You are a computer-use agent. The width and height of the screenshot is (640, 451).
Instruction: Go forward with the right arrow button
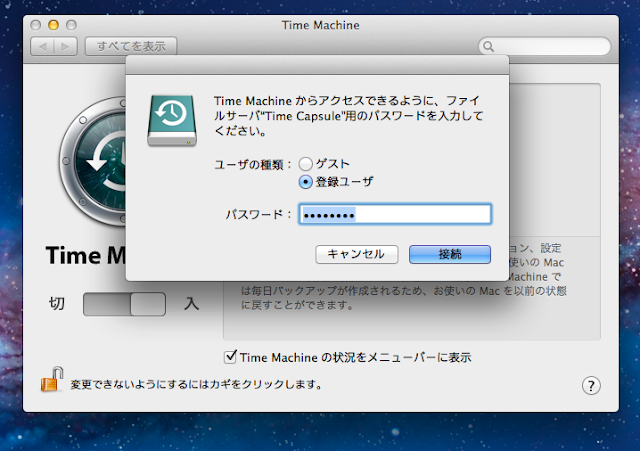(x=65, y=46)
